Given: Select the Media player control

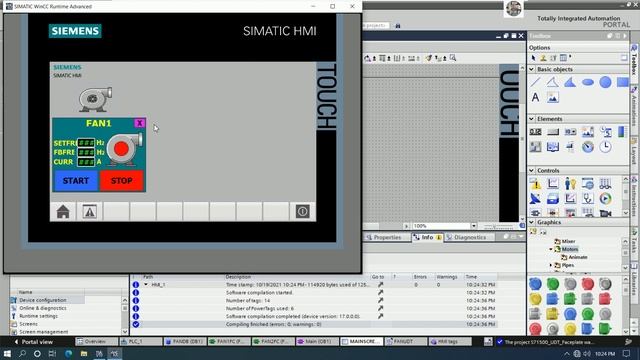Looking at the screenshot, I should (605, 198).
